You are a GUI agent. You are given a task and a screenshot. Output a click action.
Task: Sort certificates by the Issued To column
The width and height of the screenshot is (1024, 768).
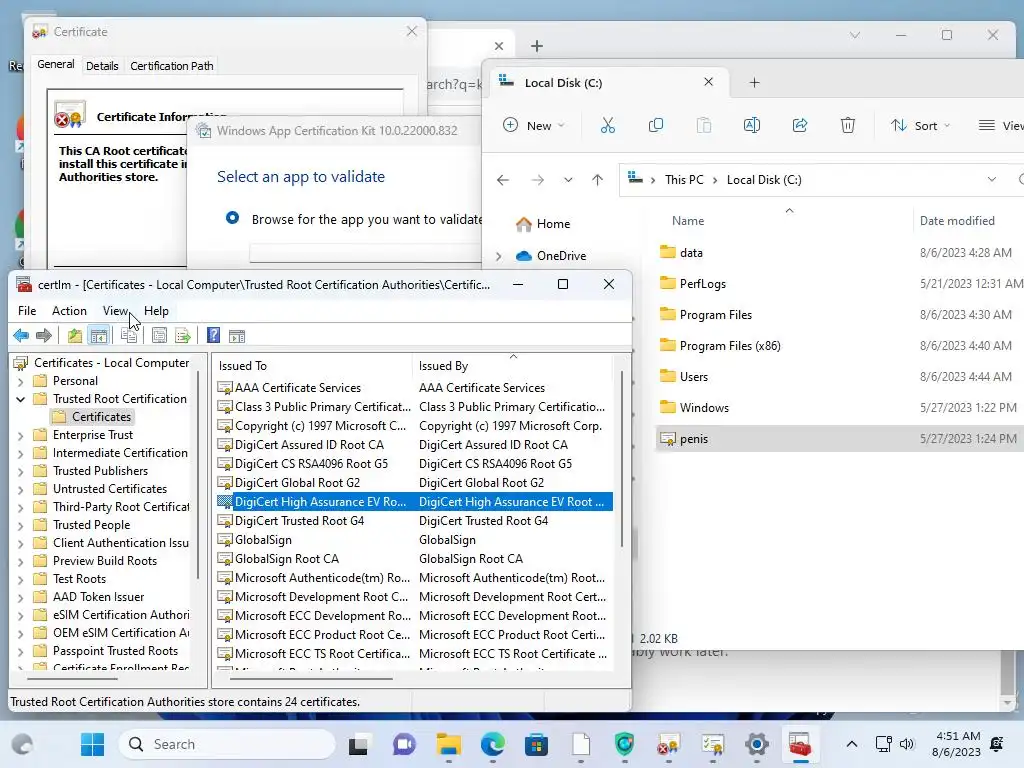312,366
